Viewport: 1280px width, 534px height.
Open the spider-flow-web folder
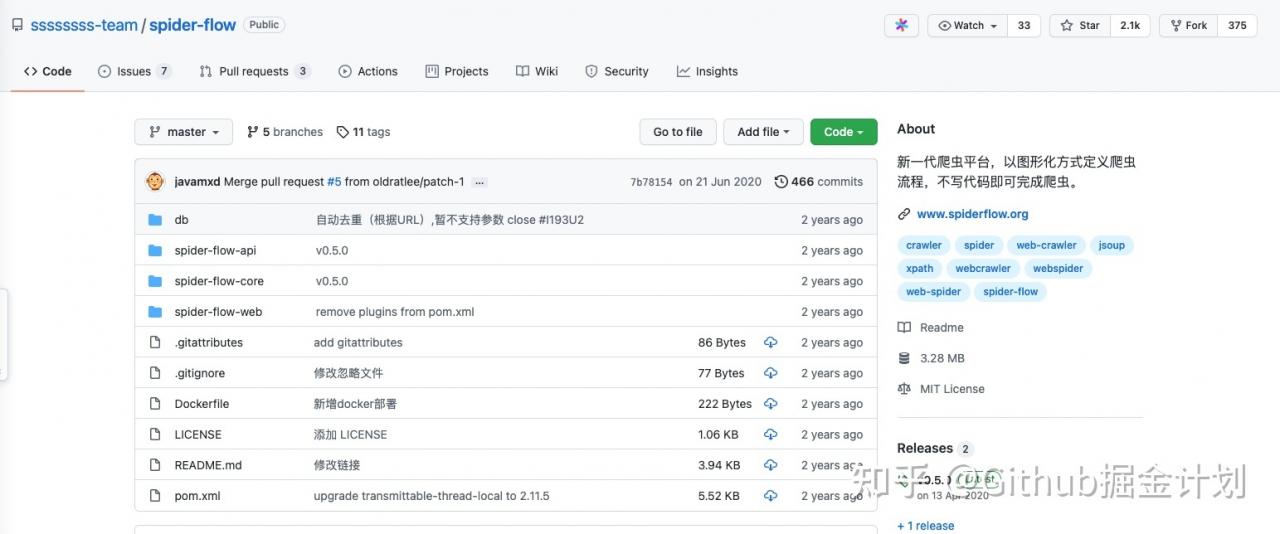coord(218,312)
